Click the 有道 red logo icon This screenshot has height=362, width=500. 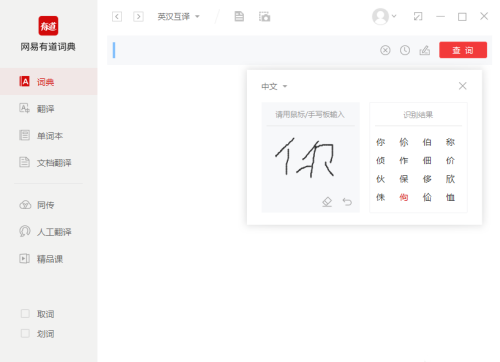48,26
